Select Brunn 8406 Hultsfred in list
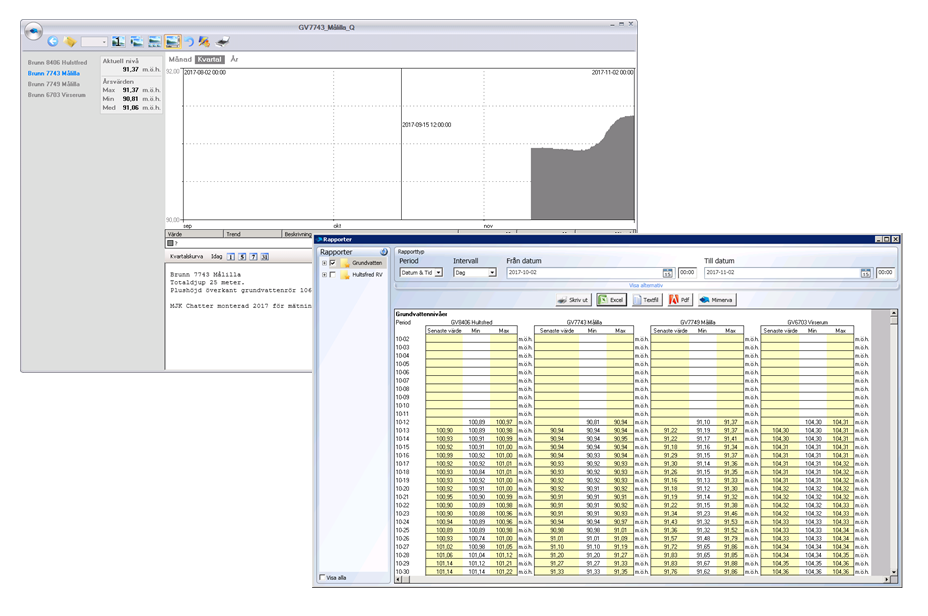Screen dimensions: 928x616 (57, 62)
